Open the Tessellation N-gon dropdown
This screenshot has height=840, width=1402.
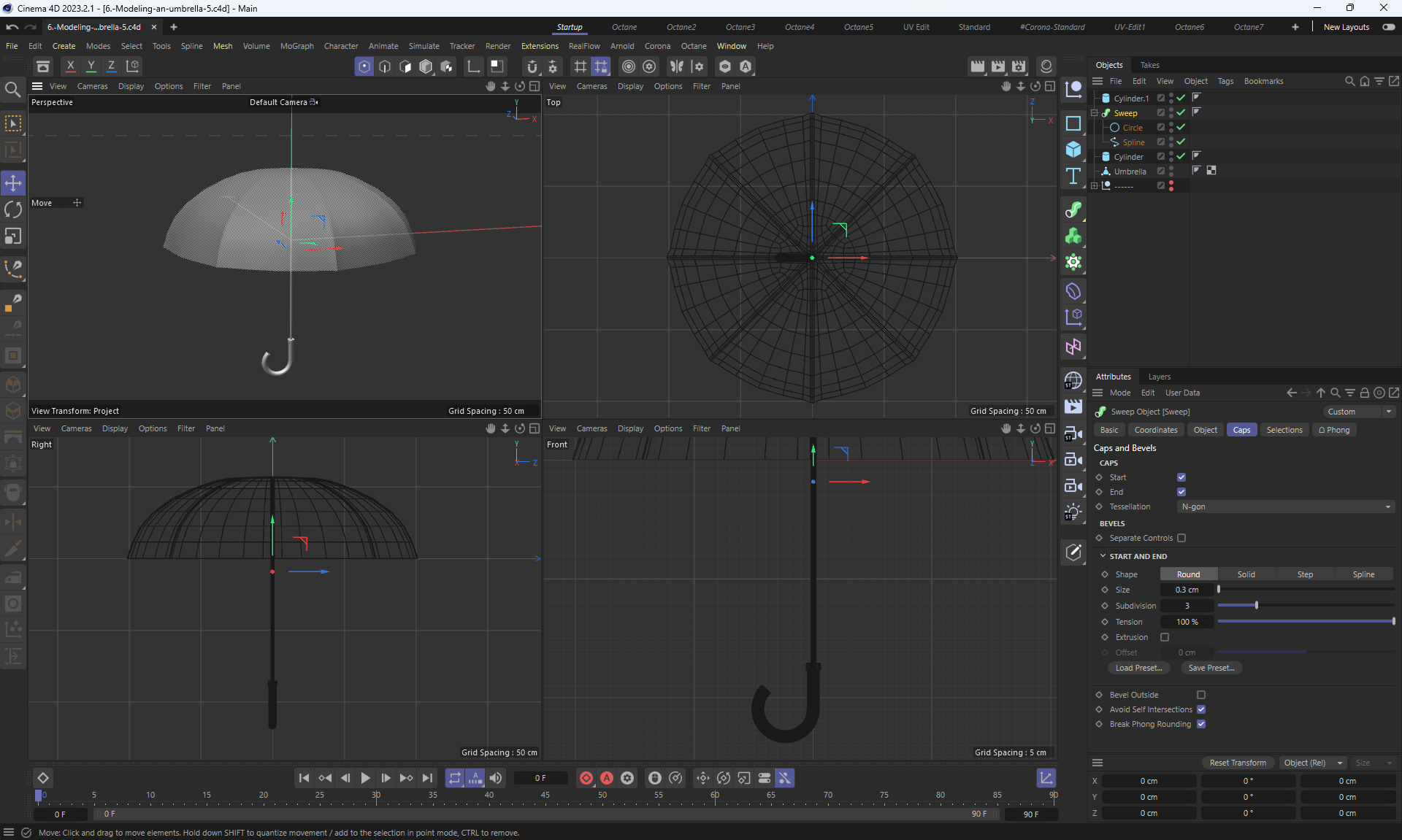coord(1285,506)
